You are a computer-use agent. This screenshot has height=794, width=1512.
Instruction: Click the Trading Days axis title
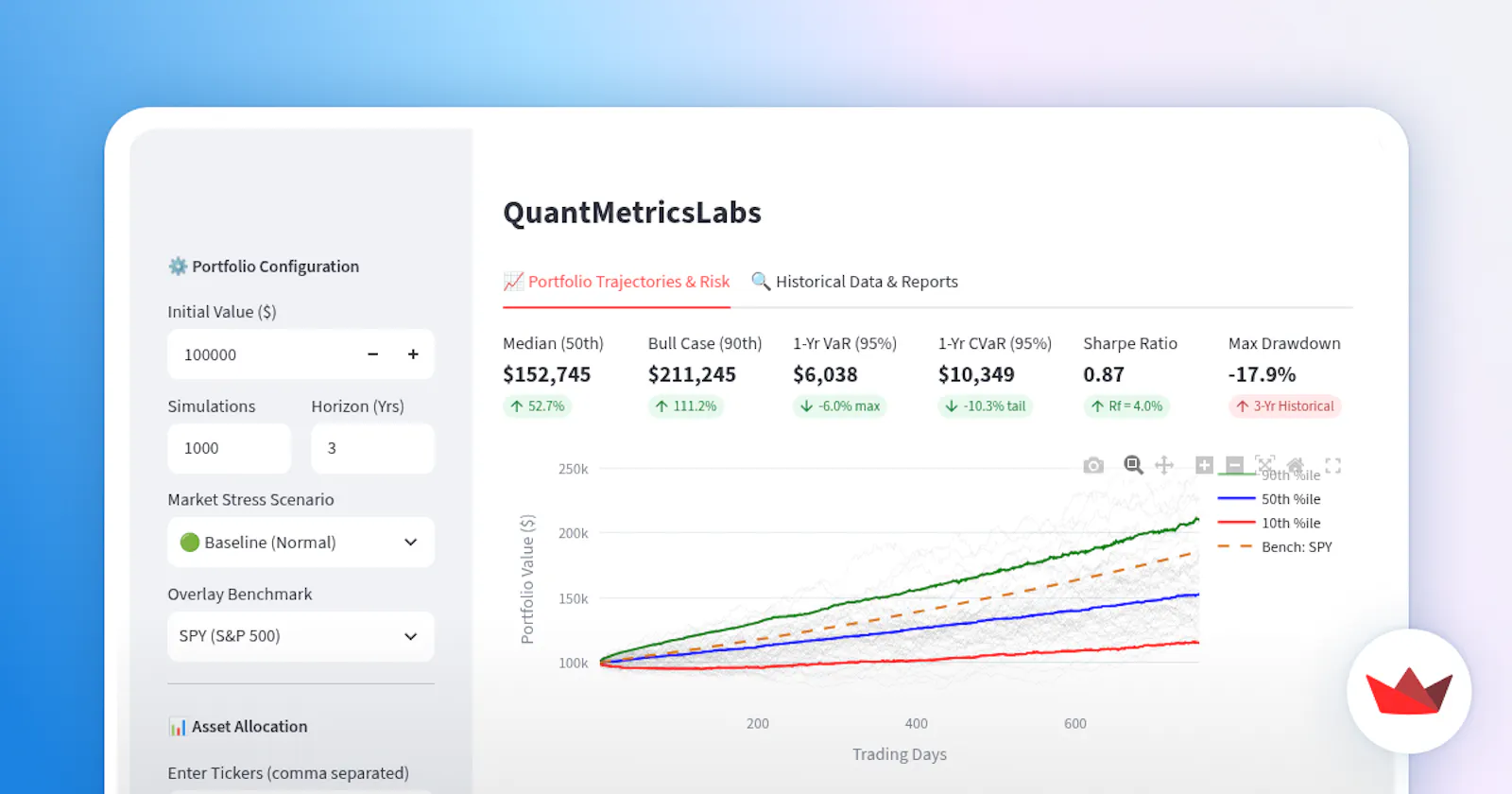pos(900,754)
